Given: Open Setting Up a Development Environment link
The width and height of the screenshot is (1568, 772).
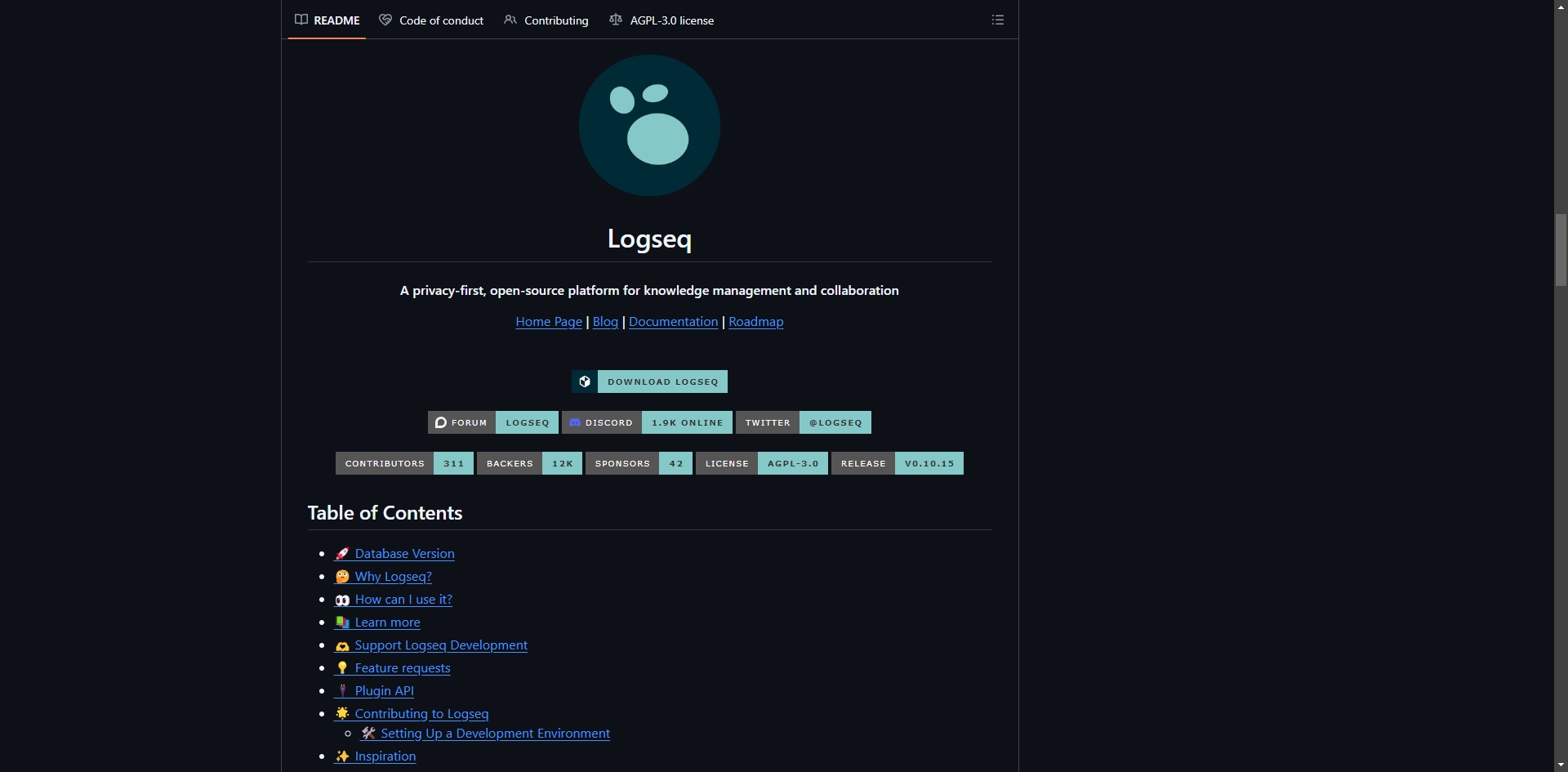Looking at the screenshot, I should tap(485, 734).
